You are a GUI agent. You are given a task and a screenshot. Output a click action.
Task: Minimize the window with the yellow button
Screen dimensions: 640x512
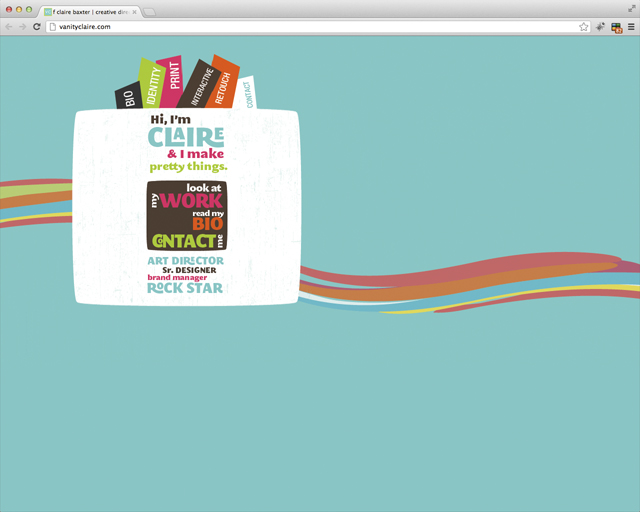(x=19, y=9)
